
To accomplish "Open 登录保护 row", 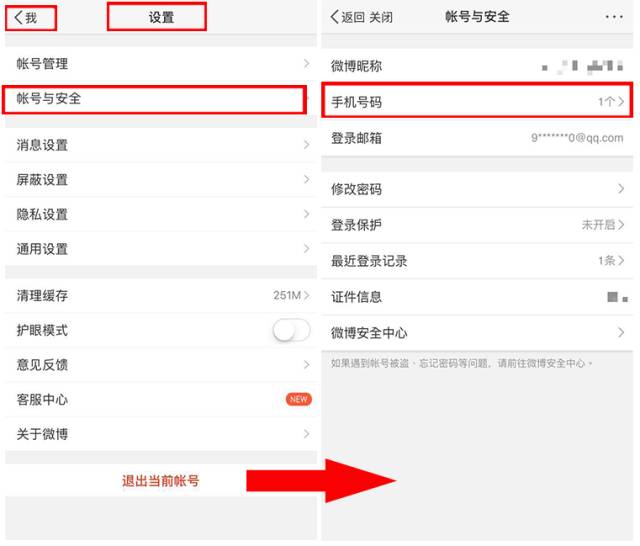I will click(x=477, y=225).
